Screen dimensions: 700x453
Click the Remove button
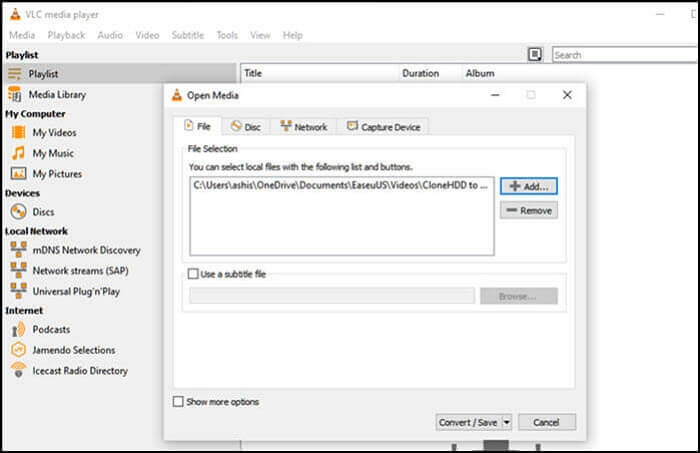(x=529, y=210)
